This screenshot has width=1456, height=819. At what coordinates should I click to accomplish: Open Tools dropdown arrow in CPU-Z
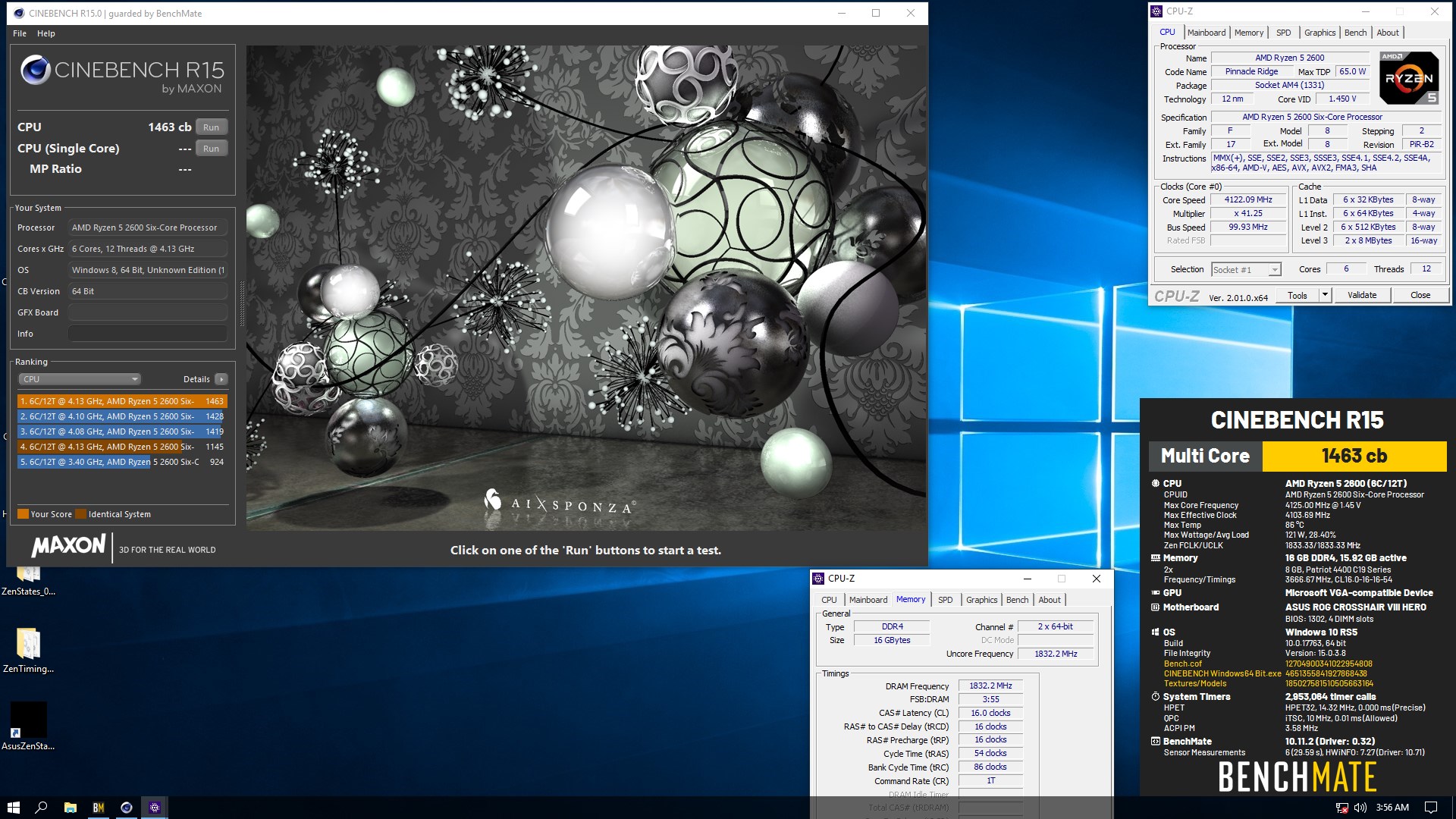[1325, 295]
